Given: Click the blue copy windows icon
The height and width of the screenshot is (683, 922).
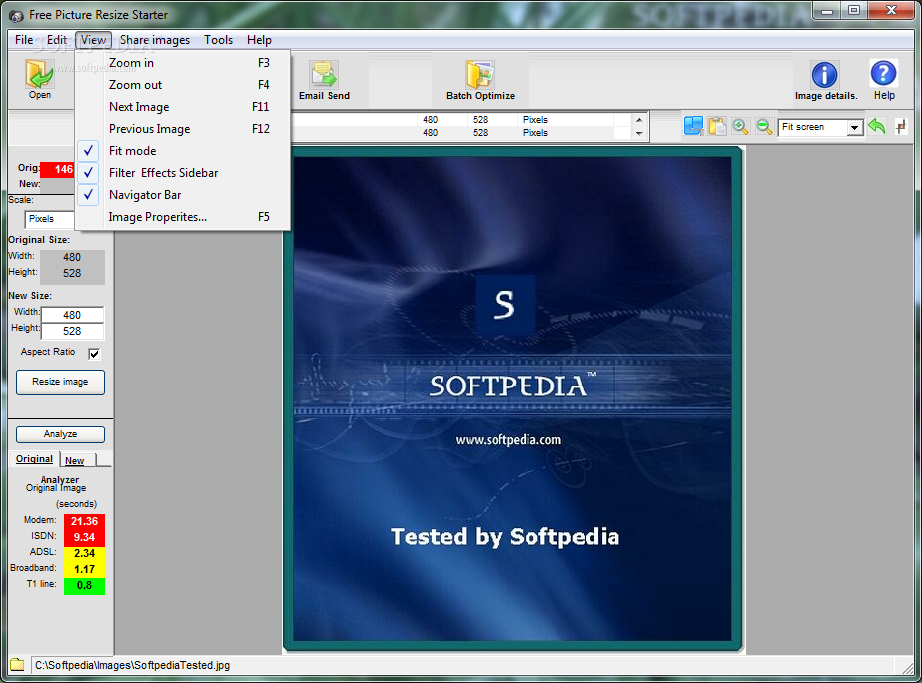Looking at the screenshot, I should pyautogui.click(x=693, y=126).
